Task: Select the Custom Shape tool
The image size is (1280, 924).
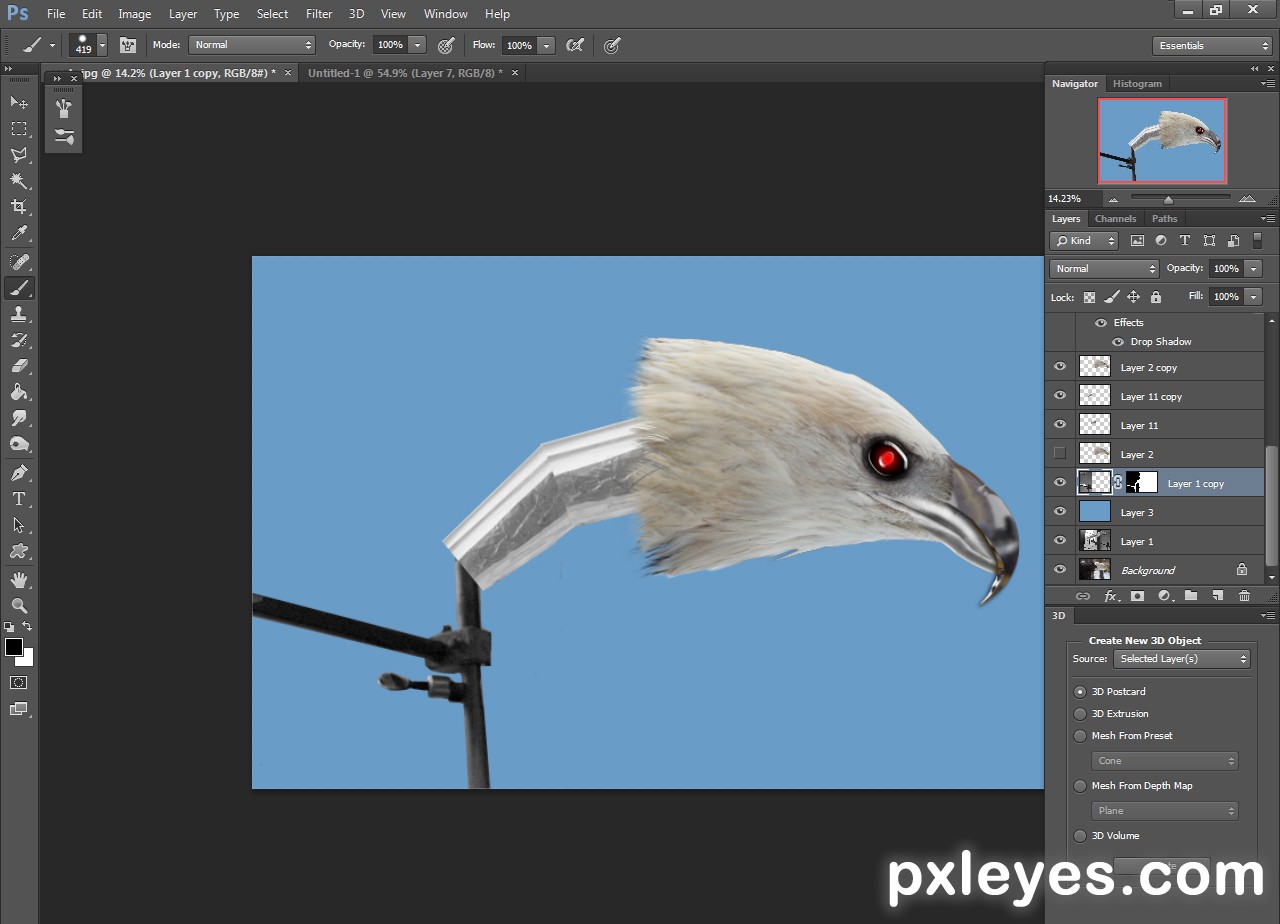Action: coord(19,550)
